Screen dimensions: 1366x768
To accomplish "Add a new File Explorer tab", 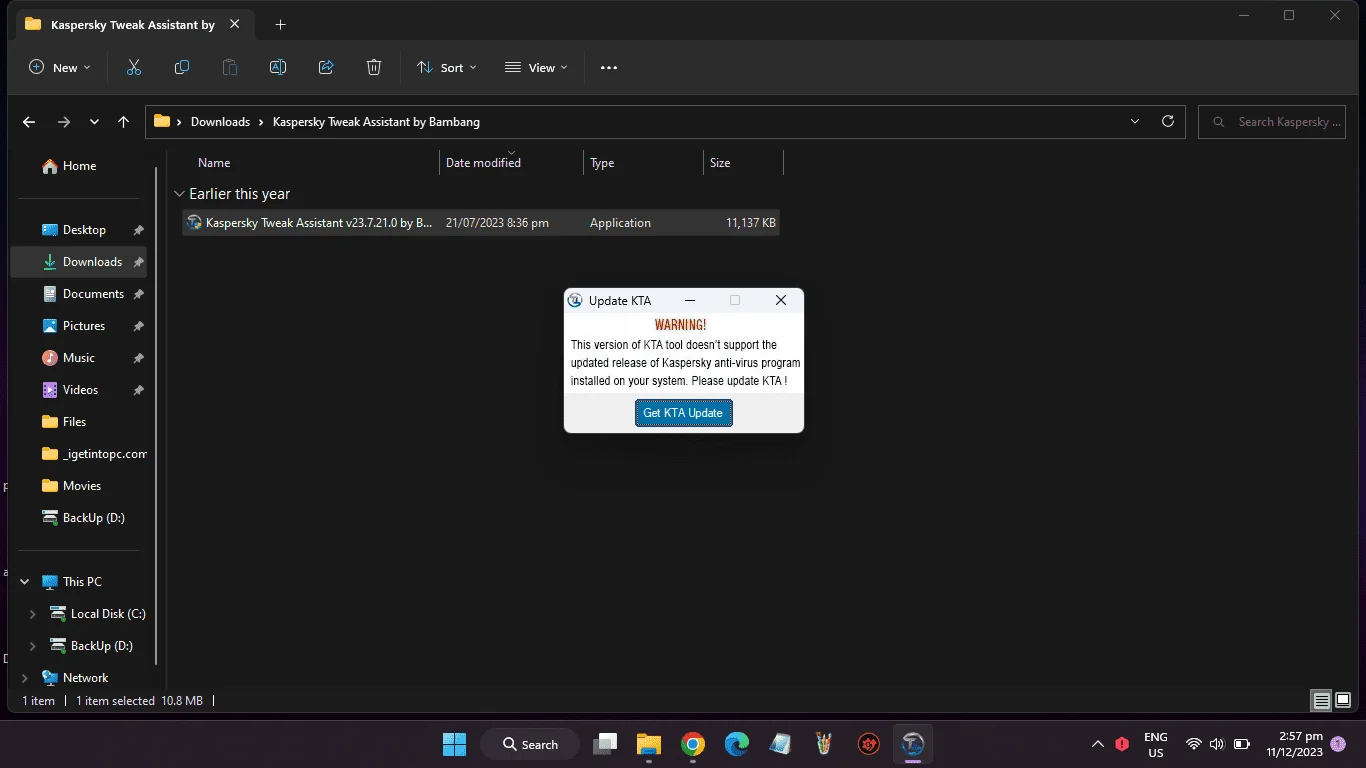I will [281, 24].
